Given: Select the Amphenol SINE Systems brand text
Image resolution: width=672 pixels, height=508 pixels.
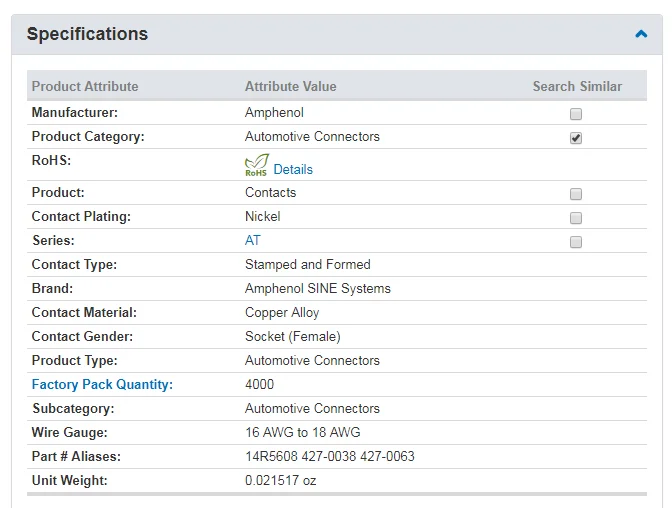Looking at the screenshot, I should coord(318,289).
